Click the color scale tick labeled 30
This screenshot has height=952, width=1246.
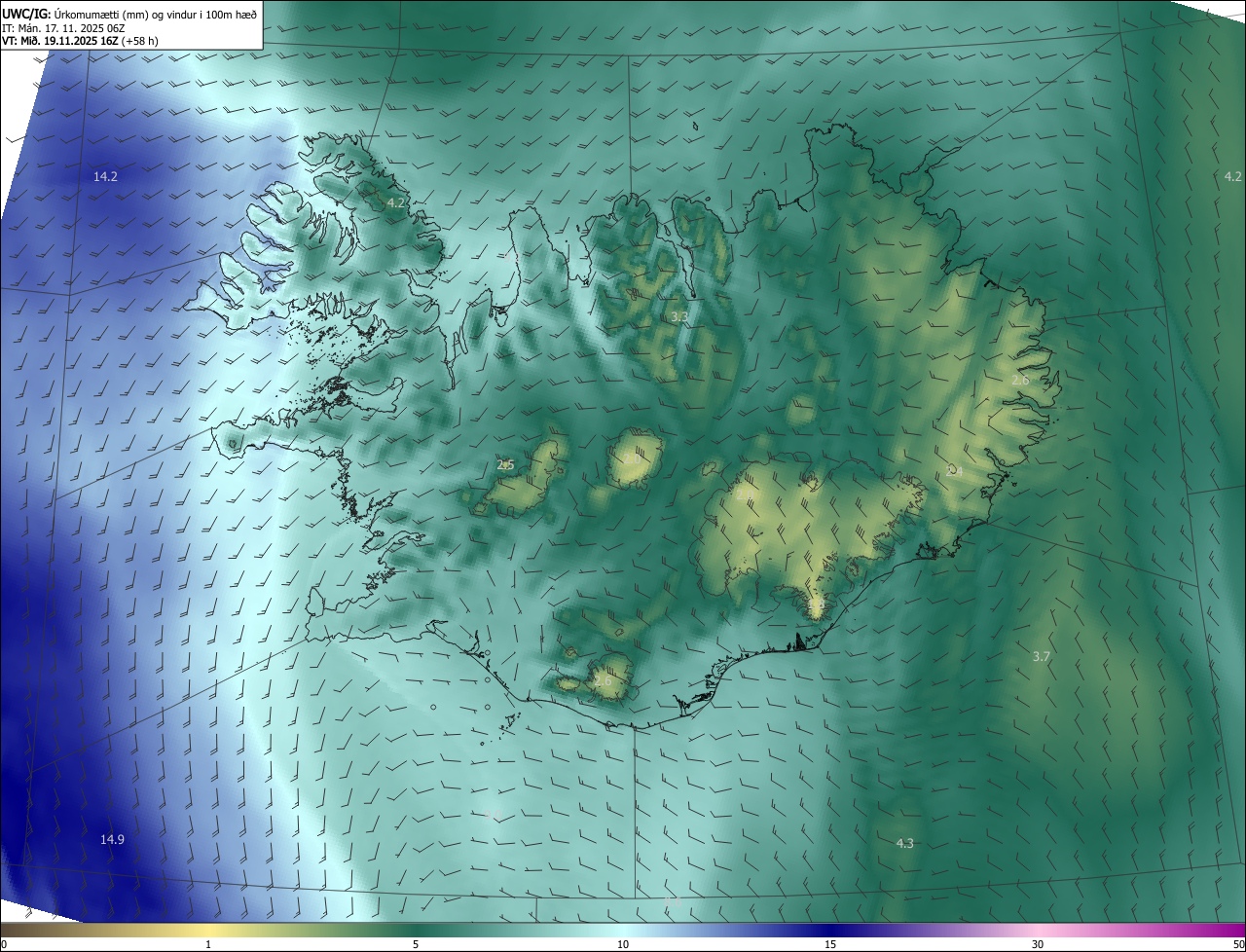pos(1038,944)
